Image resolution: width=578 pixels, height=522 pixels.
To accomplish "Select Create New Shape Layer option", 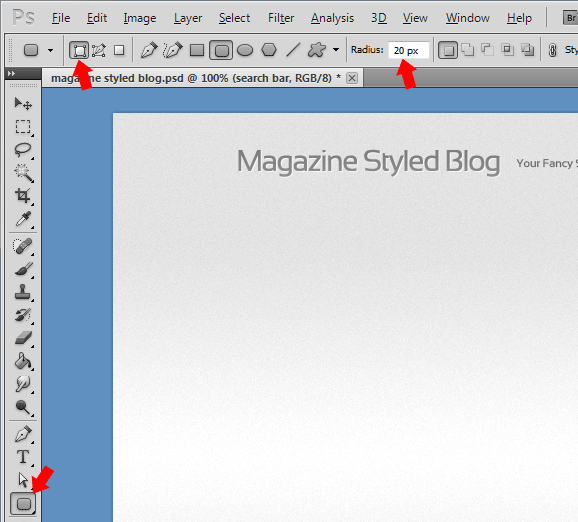I will pos(448,50).
